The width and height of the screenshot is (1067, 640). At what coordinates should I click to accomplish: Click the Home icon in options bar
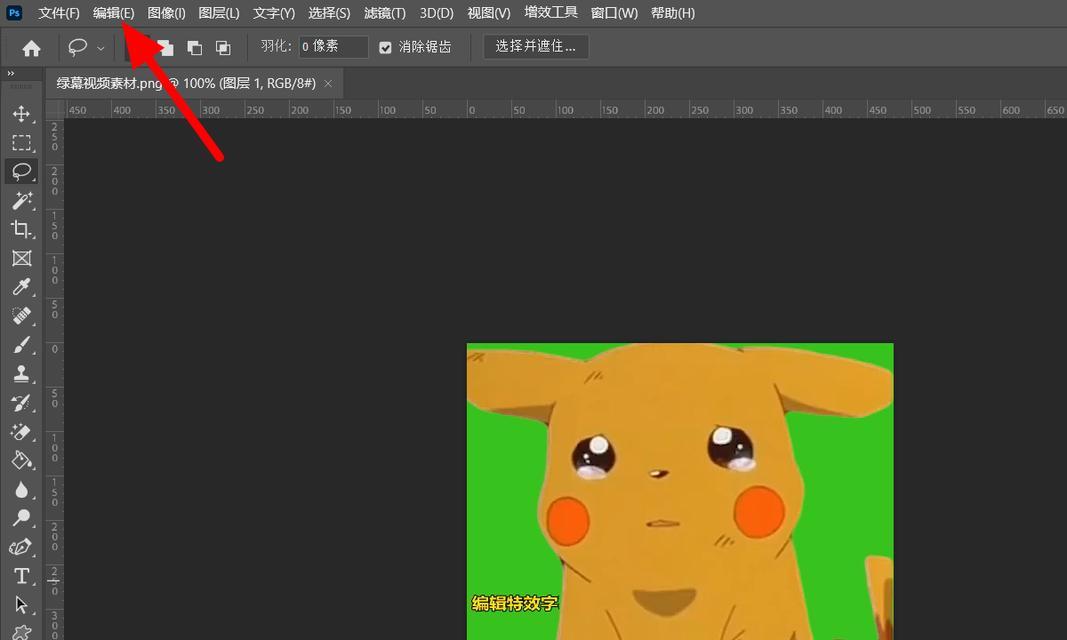pos(31,48)
